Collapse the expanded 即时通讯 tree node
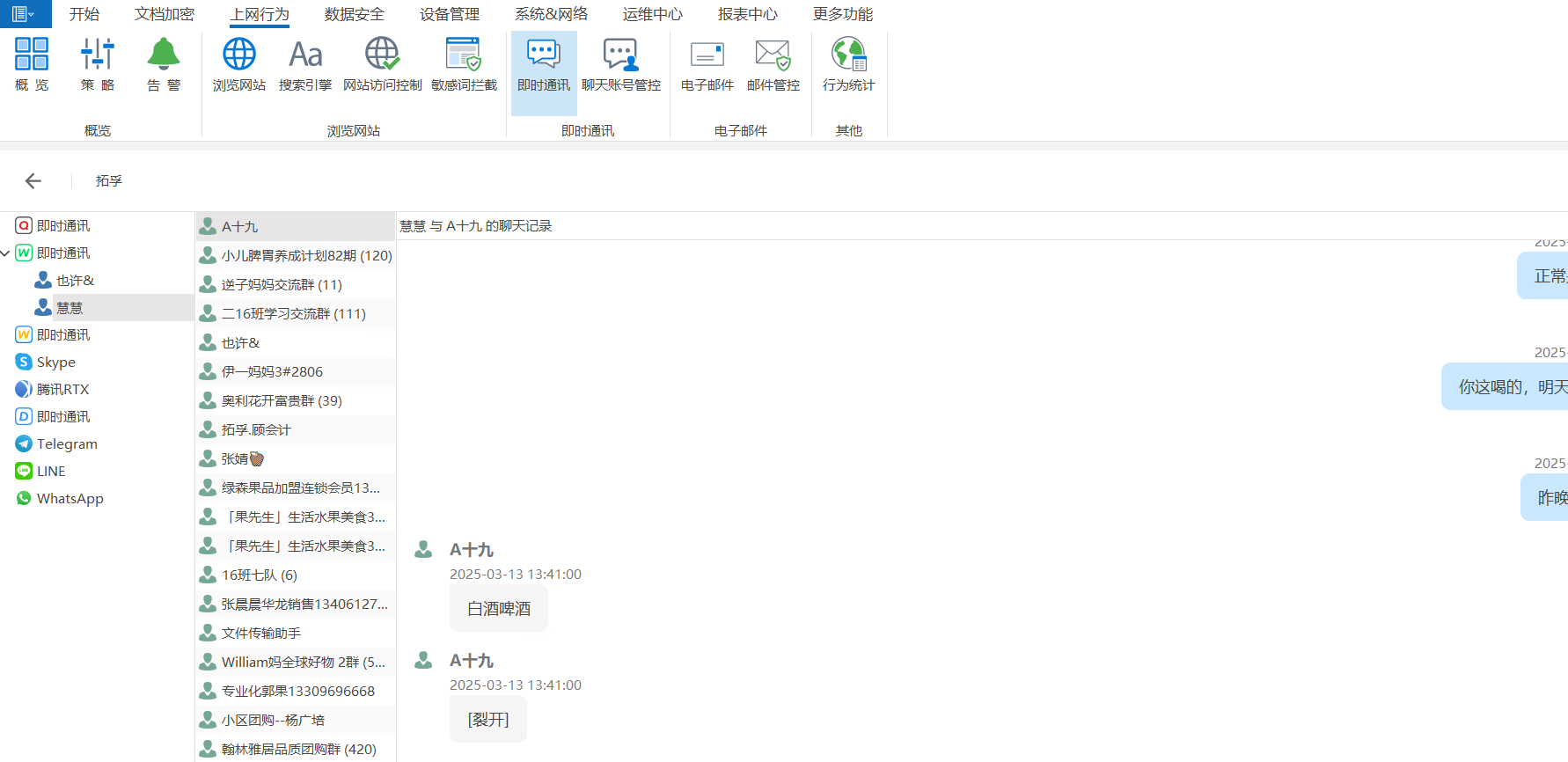The height and width of the screenshot is (762, 1568). (x=6, y=253)
